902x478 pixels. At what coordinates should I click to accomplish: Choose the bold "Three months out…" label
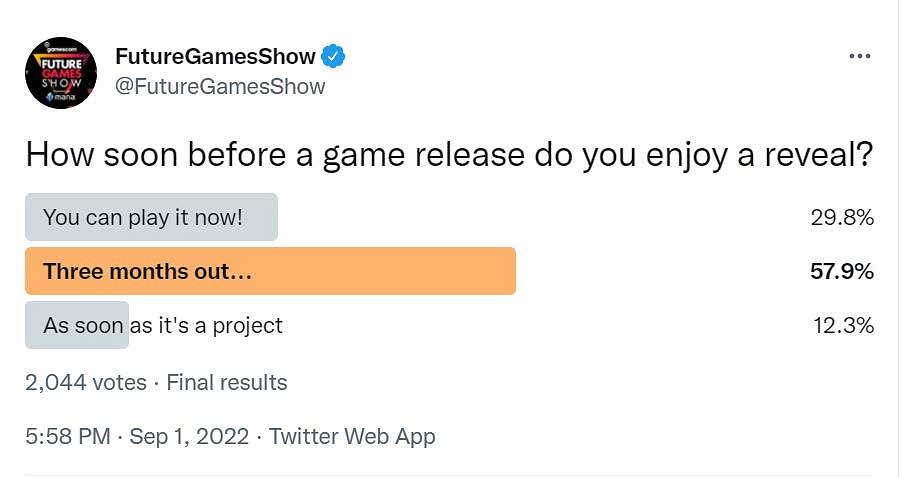[x=146, y=271]
